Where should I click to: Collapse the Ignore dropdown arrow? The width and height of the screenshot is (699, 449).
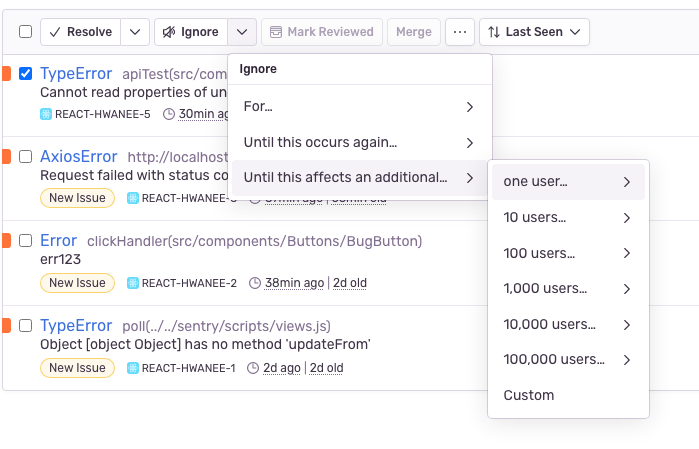243,32
